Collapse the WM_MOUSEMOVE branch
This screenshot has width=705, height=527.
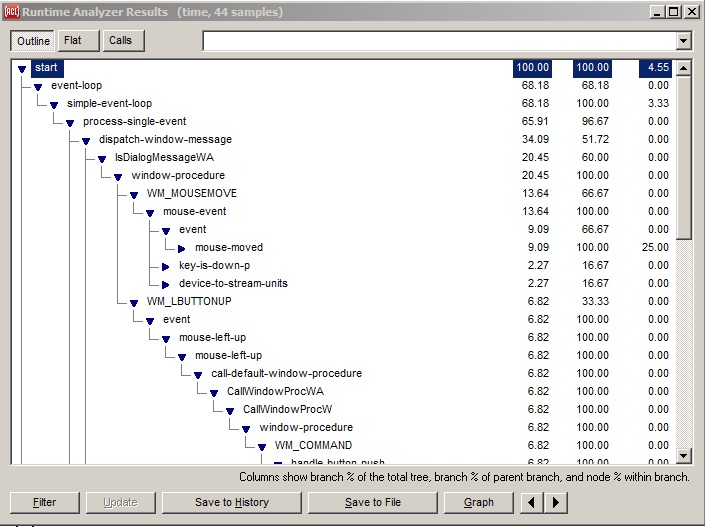134,194
